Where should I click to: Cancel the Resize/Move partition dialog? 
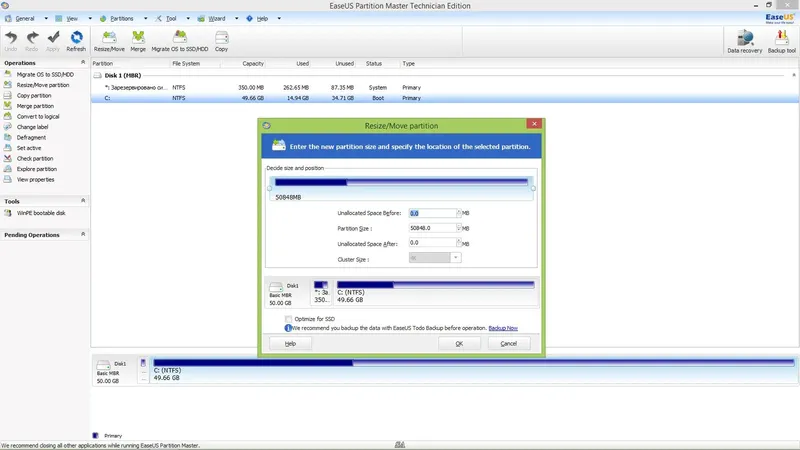click(508, 343)
